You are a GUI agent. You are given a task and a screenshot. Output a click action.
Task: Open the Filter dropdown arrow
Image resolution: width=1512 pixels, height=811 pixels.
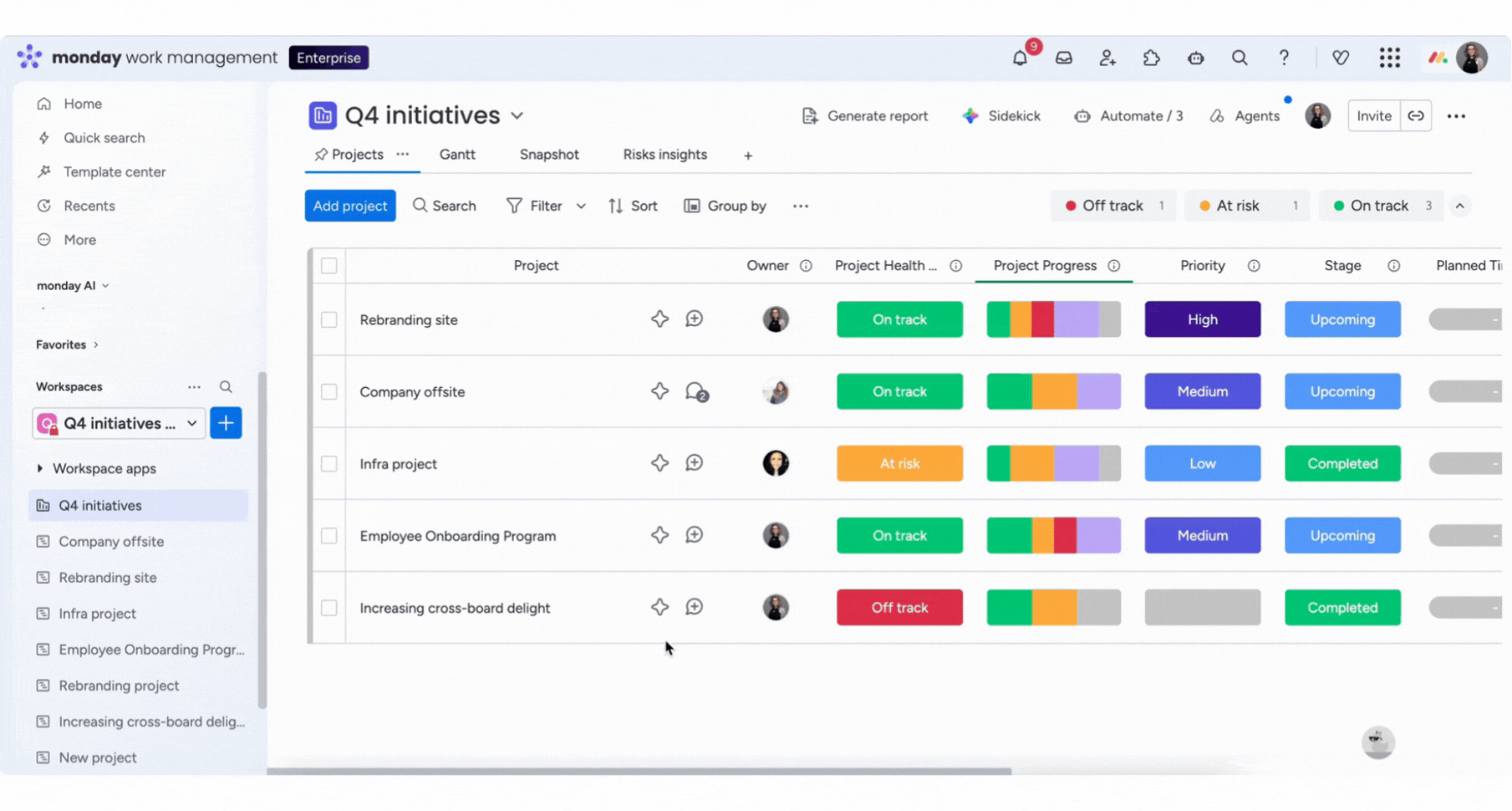click(581, 206)
